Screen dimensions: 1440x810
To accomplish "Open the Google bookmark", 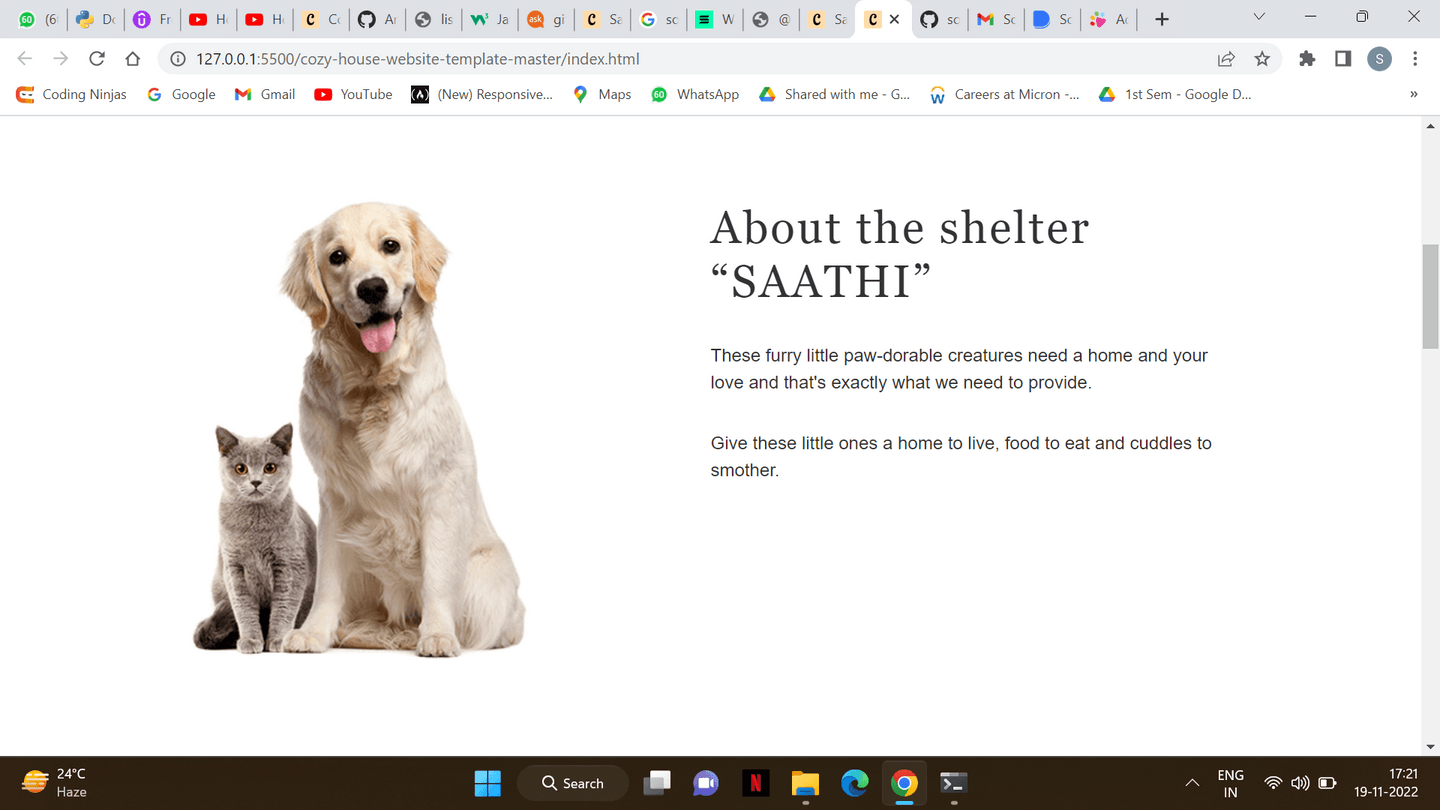I will [x=181, y=94].
